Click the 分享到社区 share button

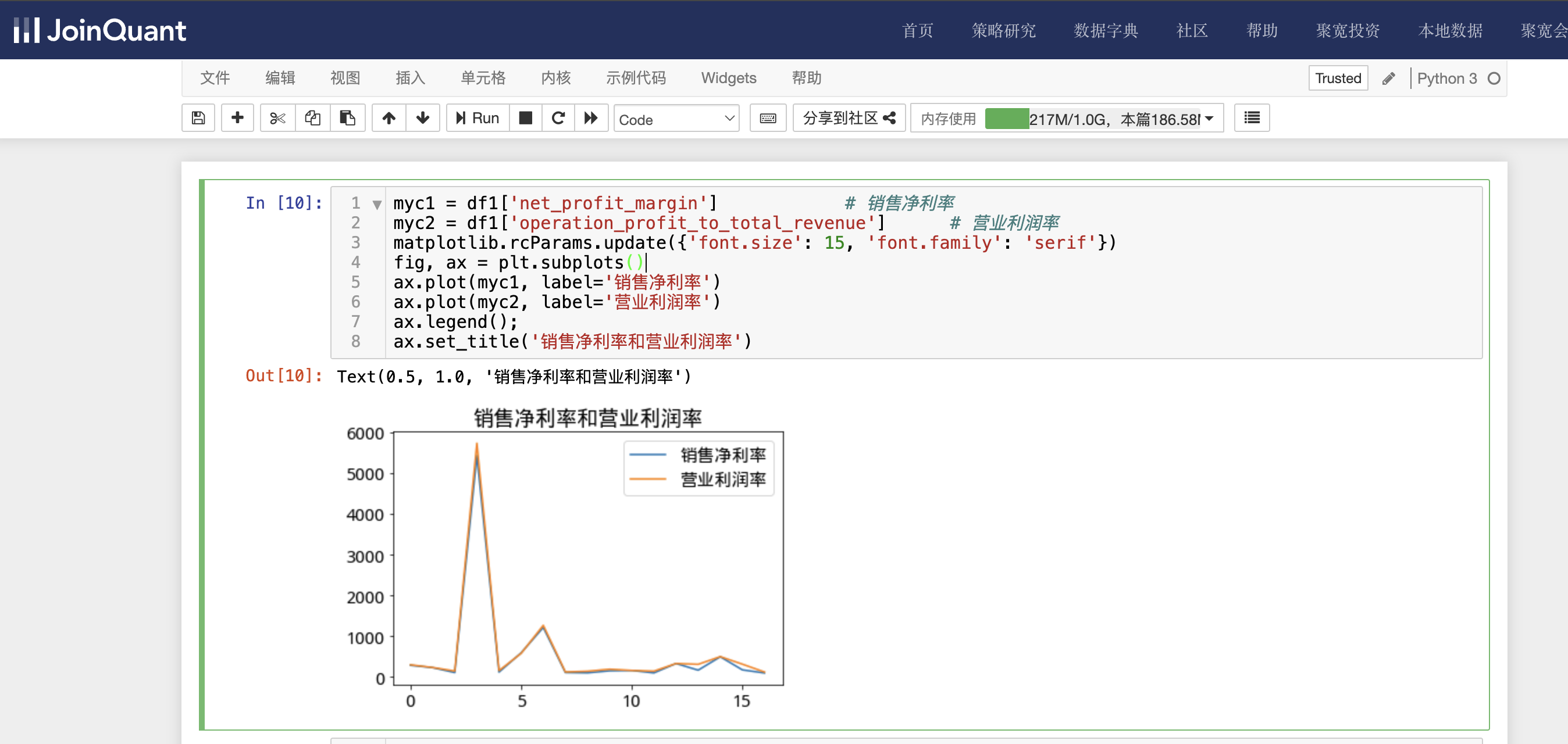coord(849,118)
